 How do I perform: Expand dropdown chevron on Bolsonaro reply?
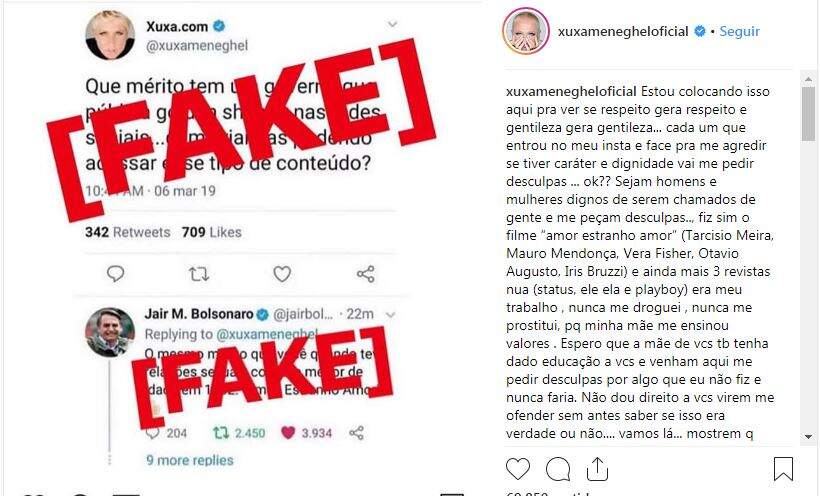coord(390,315)
